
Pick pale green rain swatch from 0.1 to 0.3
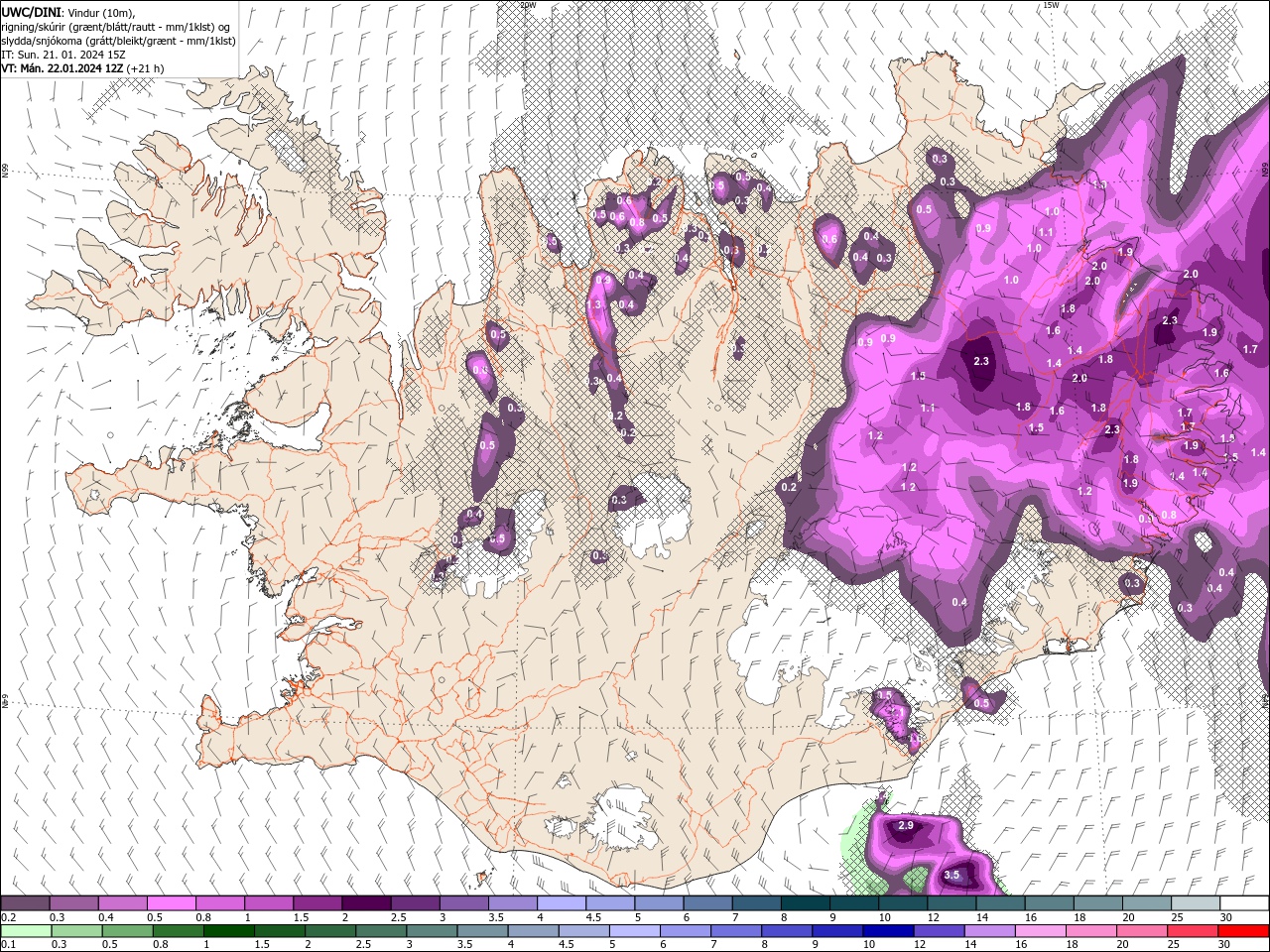coord(26,930)
